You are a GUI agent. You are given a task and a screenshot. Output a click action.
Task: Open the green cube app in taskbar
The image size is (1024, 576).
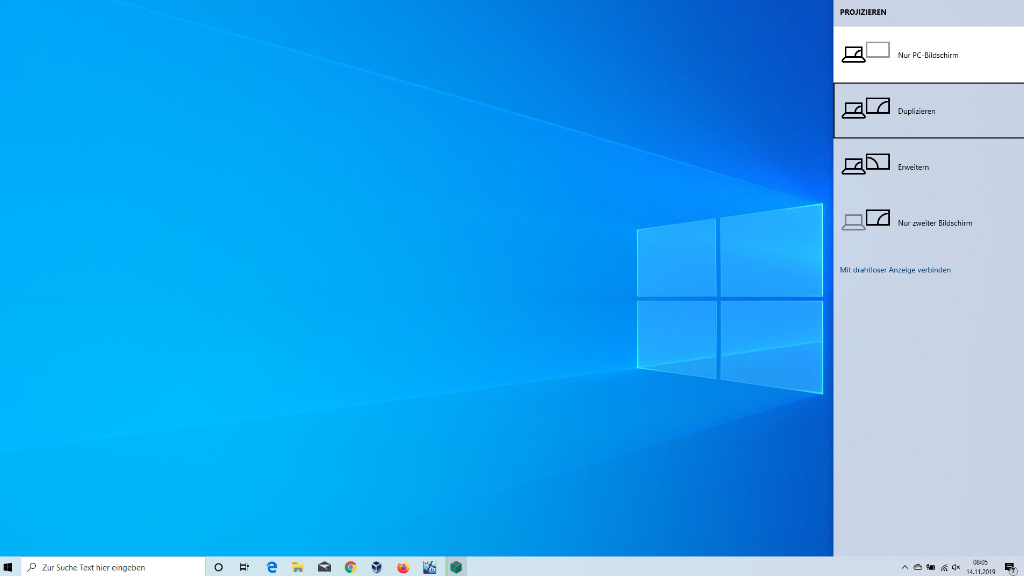pos(456,567)
